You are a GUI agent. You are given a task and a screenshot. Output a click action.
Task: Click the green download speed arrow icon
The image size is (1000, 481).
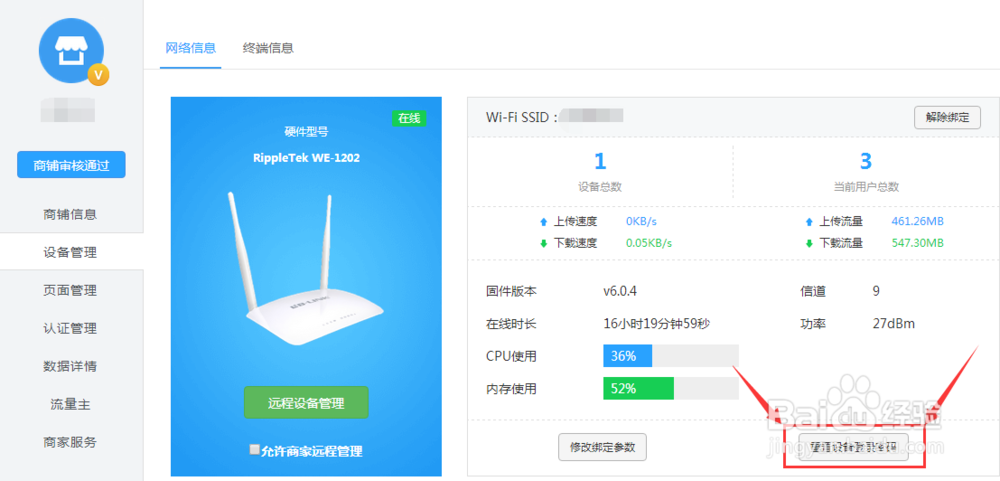(543, 243)
